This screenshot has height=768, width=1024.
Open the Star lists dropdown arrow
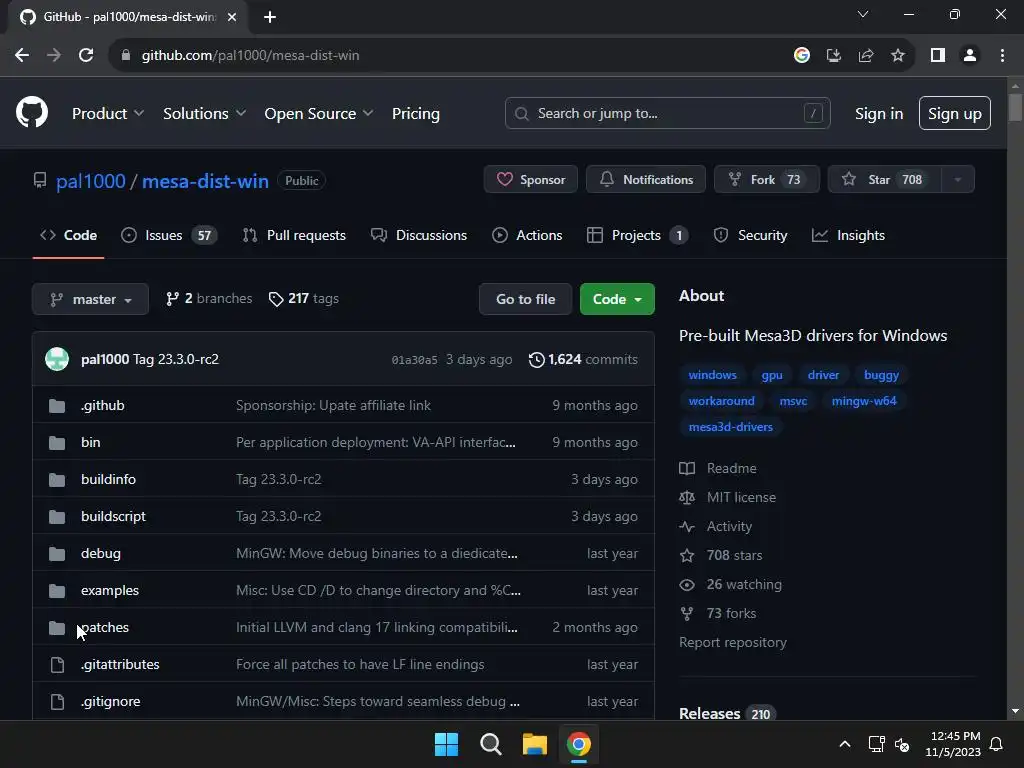[958, 180]
